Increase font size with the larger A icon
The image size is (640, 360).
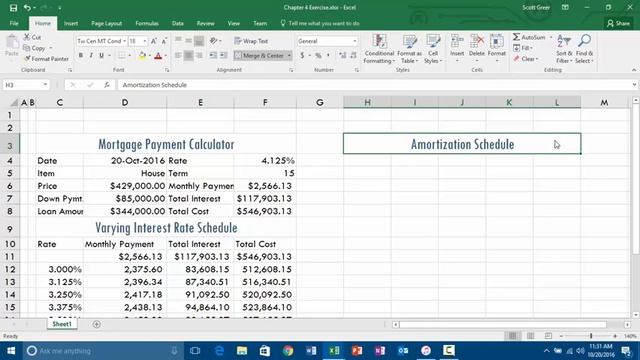coord(154,41)
